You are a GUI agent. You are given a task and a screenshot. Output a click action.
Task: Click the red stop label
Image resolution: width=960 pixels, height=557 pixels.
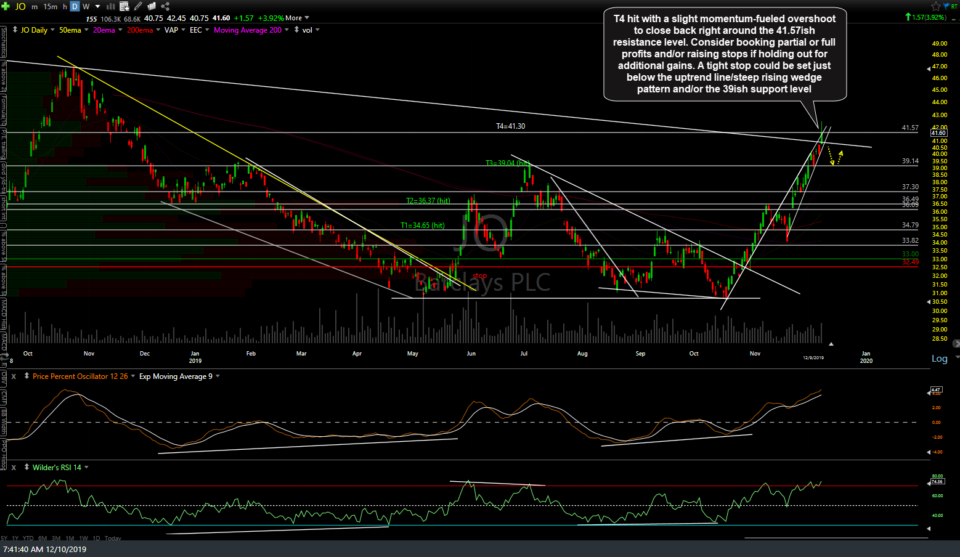click(x=480, y=276)
